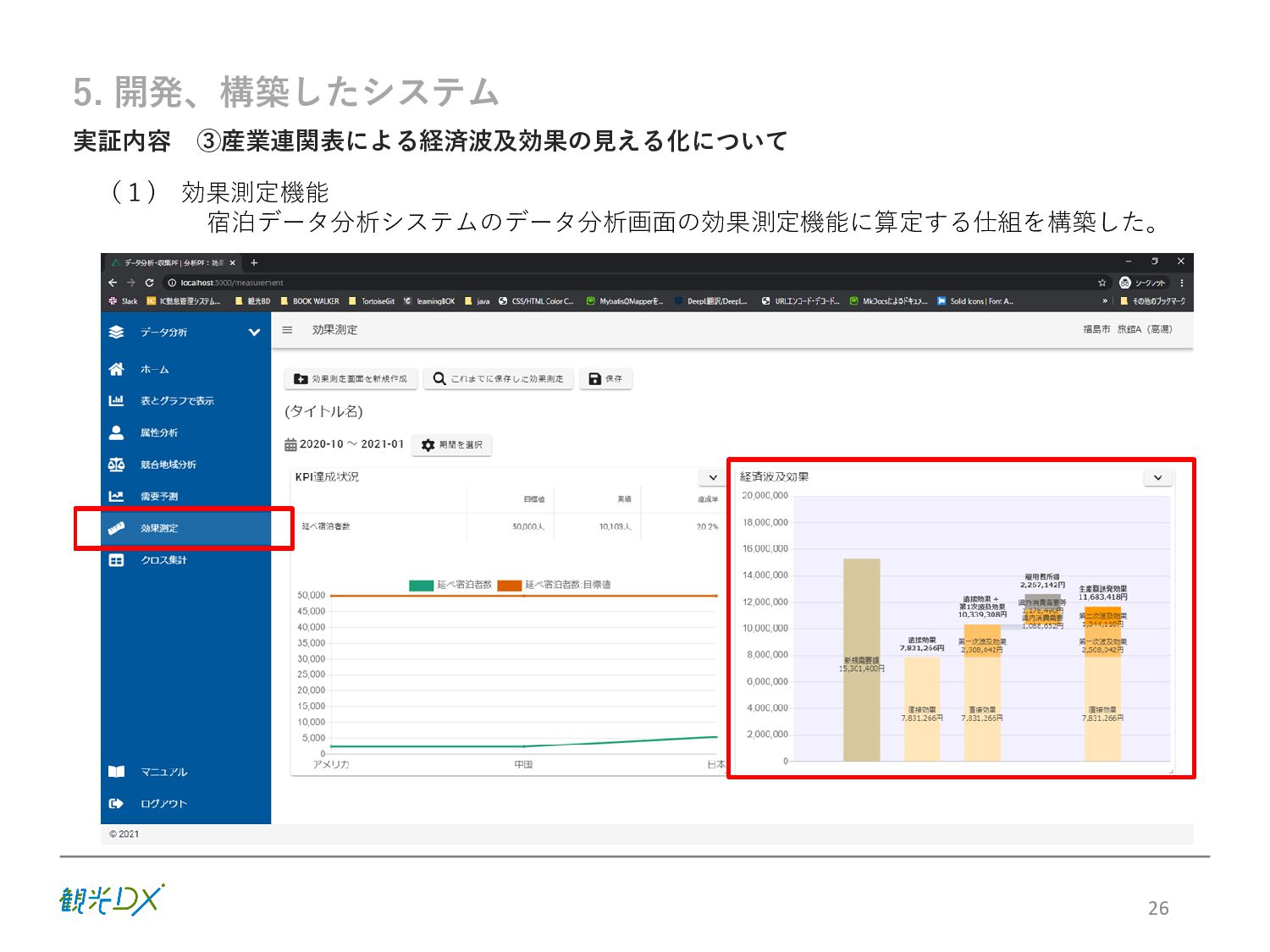Switch to the データ分析 browser tab
Image resolution: width=1270 pixels, height=952 pixels.
(173, 263)
